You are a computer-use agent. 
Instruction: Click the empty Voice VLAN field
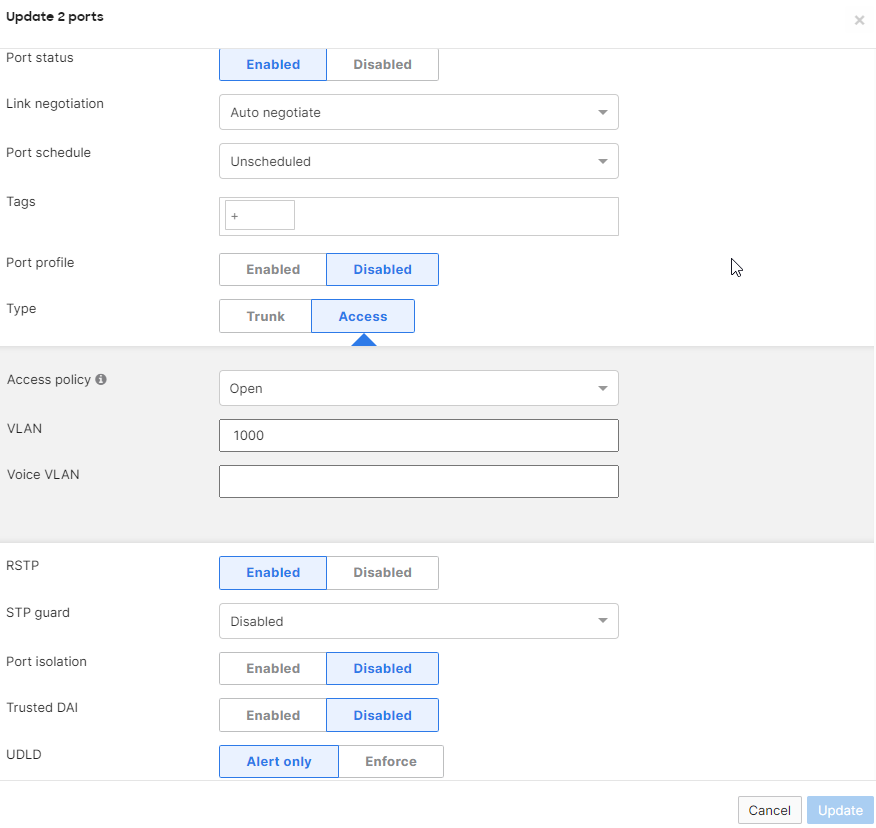418,481
